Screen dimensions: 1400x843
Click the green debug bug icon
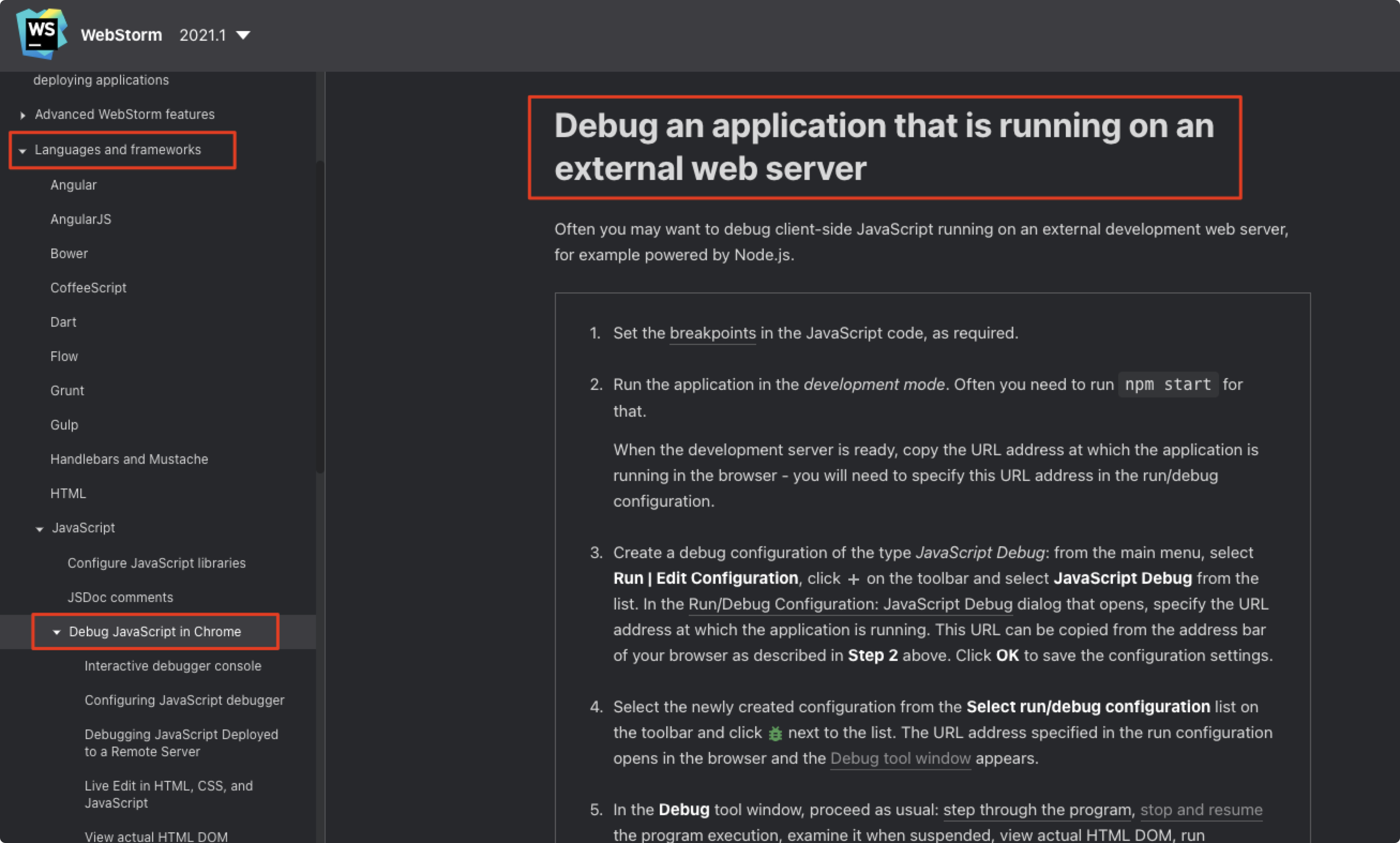774,733
